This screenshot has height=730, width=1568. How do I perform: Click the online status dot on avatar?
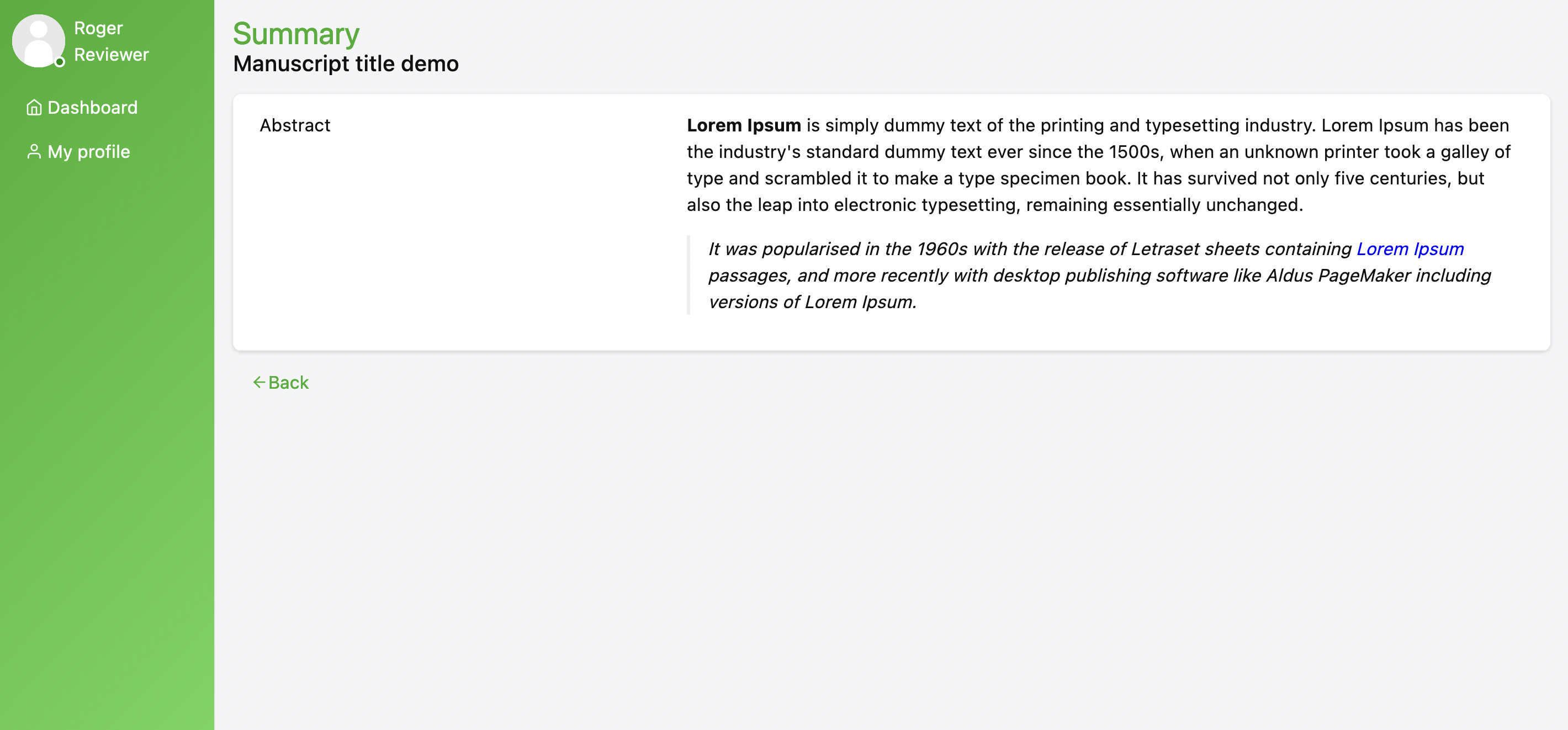[60, 61]
